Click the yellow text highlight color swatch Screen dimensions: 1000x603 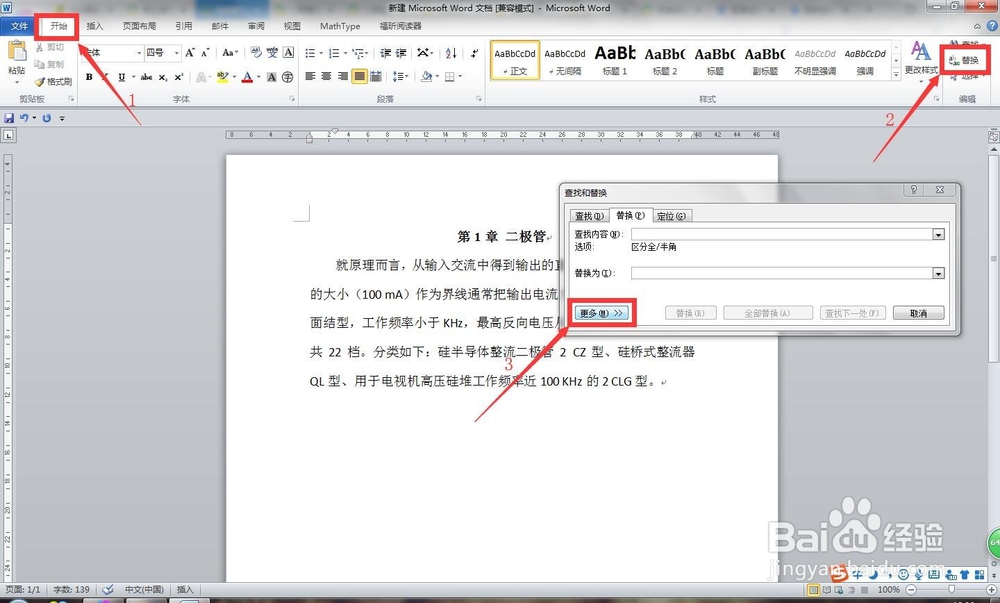tap(223, 77)
